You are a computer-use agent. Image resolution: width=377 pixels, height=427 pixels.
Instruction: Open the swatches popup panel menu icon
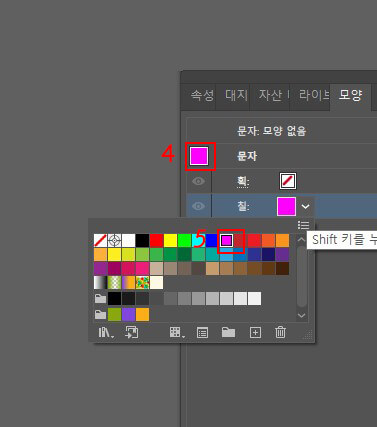[303, 225]
